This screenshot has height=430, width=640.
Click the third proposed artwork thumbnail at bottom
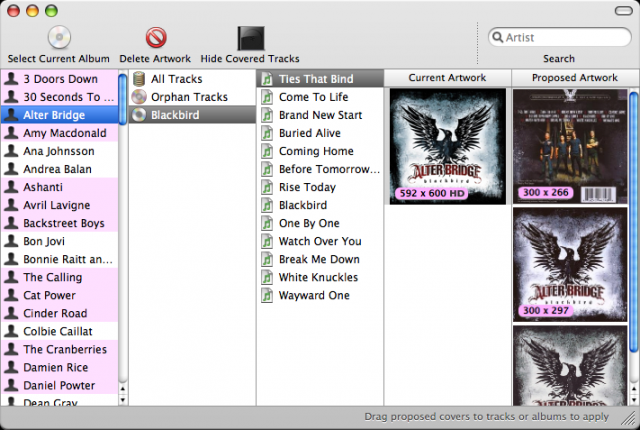point(570,366)
